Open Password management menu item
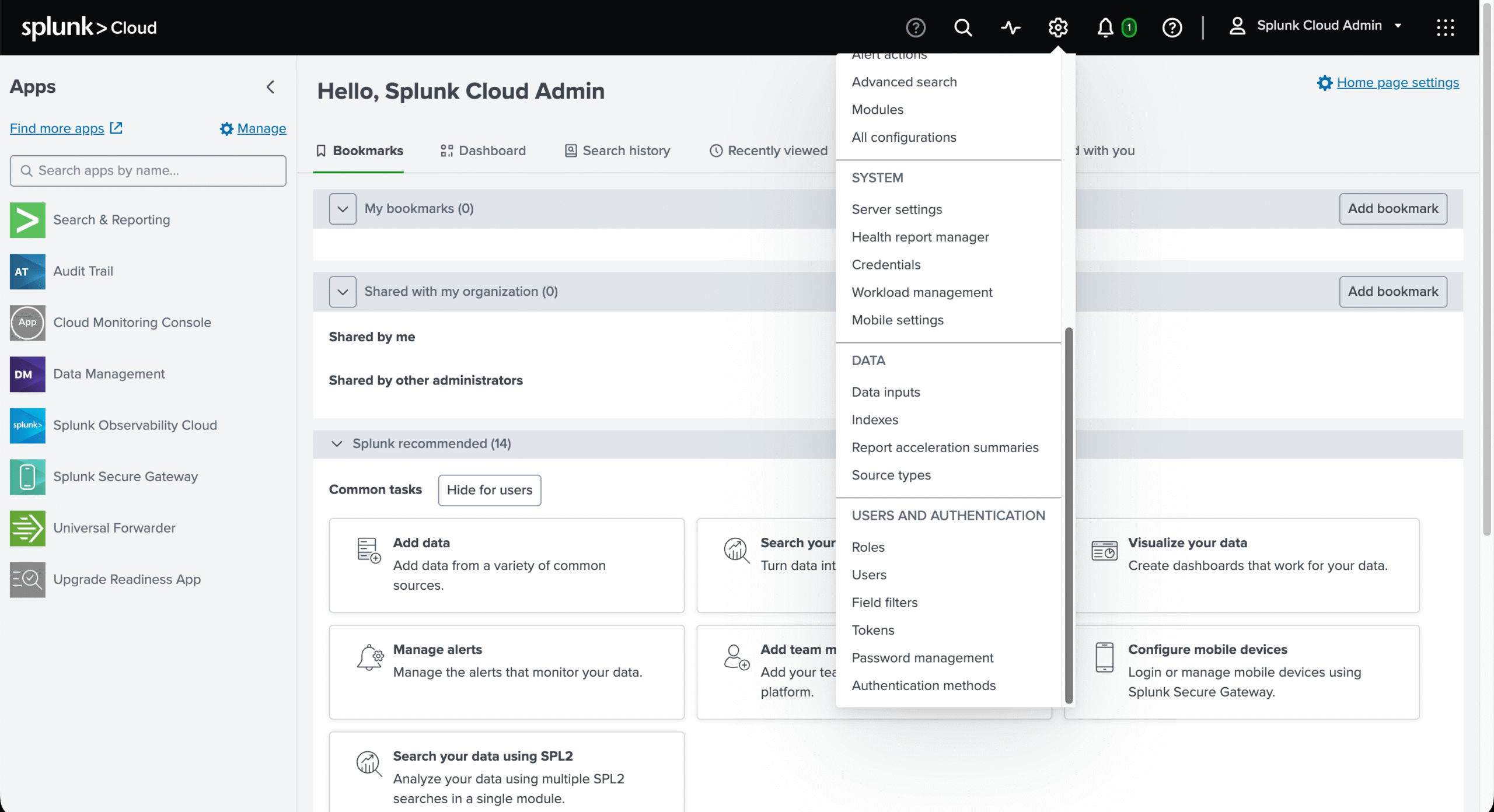Viewport: 1494px width, 812px height. pyautogui.click(x=922, y=659)
